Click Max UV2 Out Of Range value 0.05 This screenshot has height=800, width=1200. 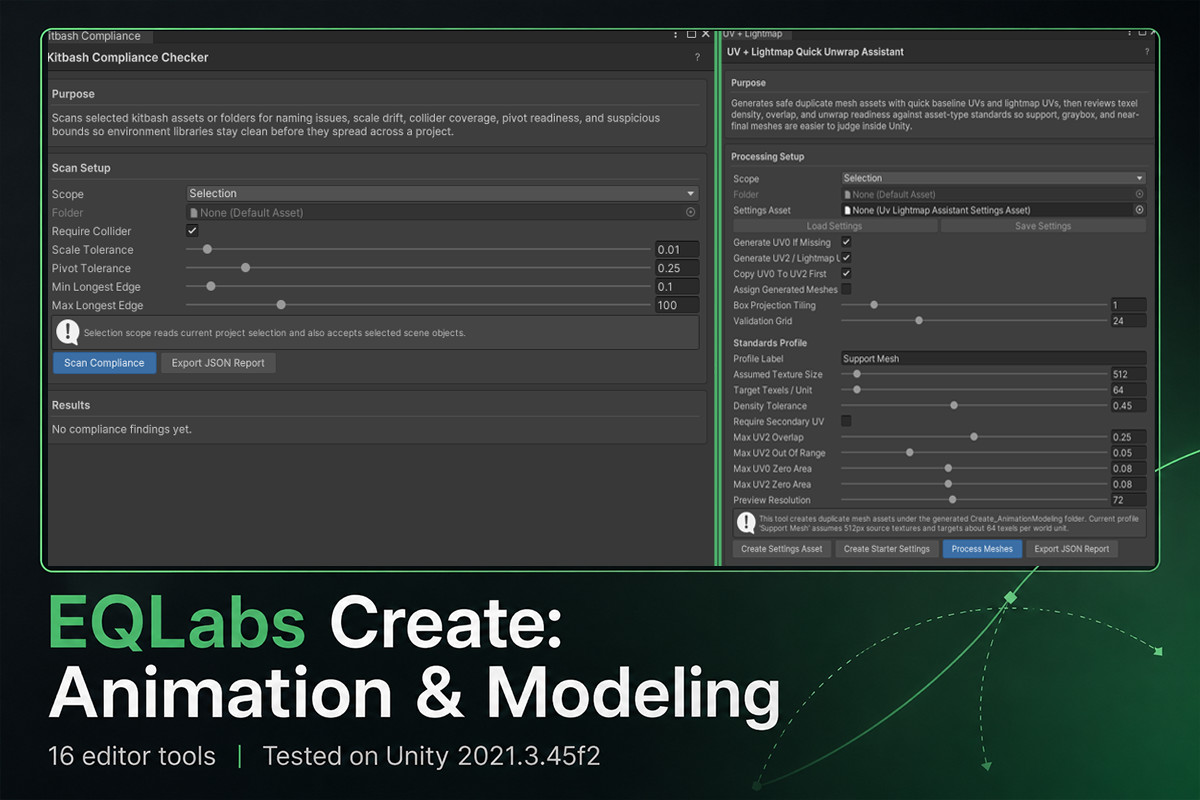pos(1128,453)
